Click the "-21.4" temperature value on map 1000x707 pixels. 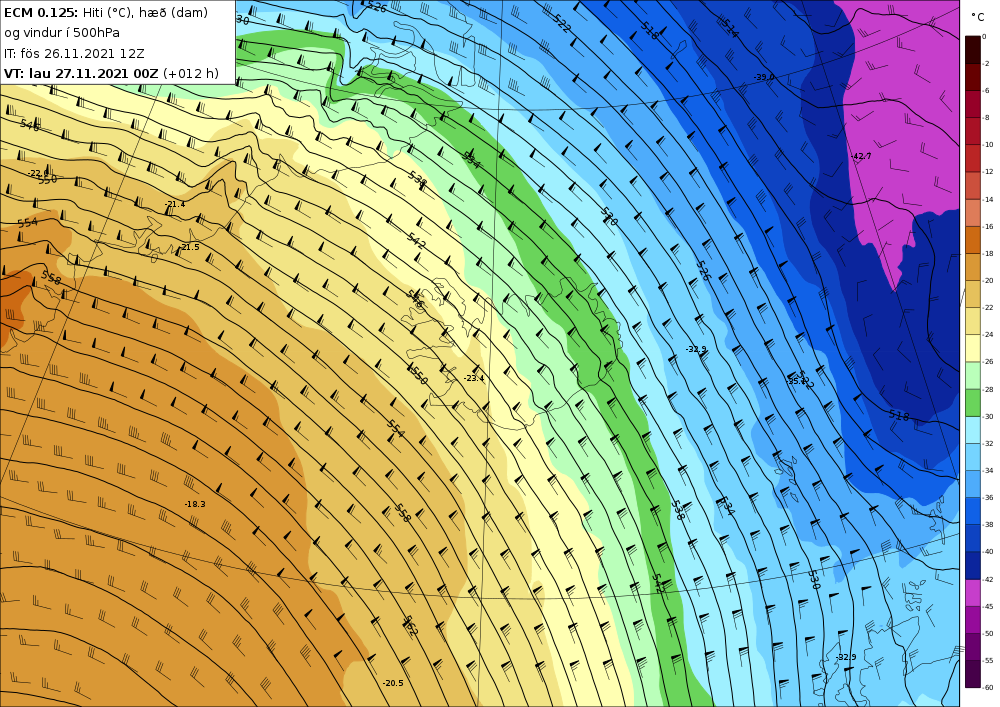click(175, 205)
